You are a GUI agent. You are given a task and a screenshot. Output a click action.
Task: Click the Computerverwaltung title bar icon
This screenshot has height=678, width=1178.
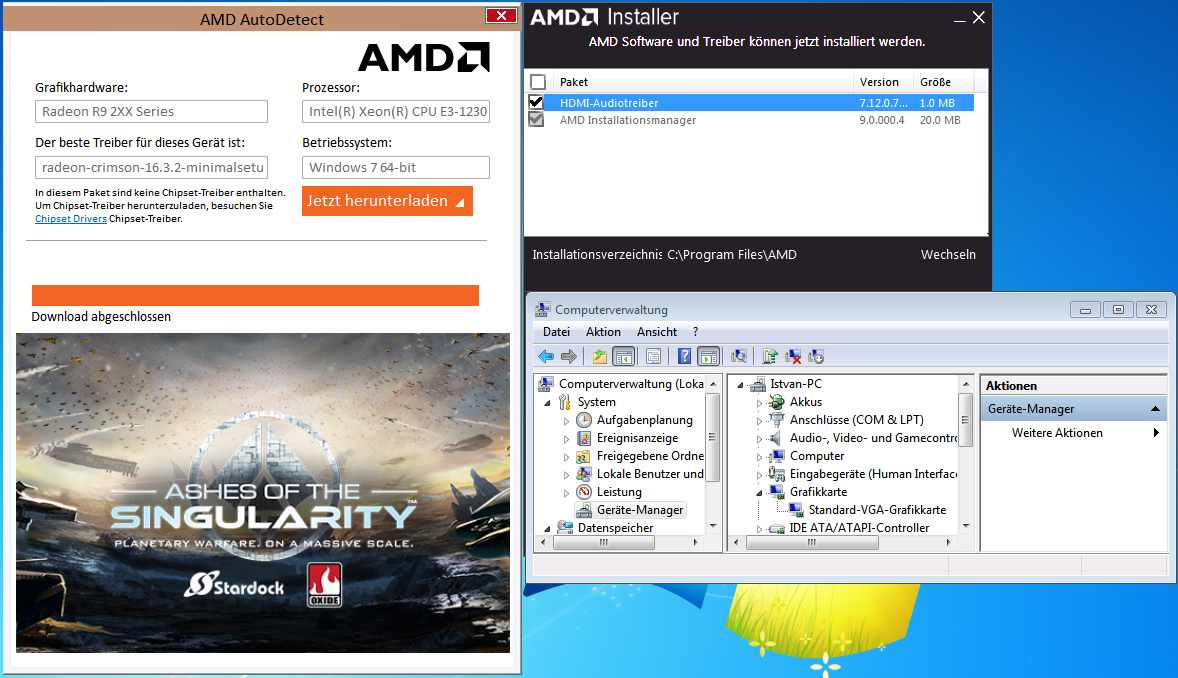point(542,310)
